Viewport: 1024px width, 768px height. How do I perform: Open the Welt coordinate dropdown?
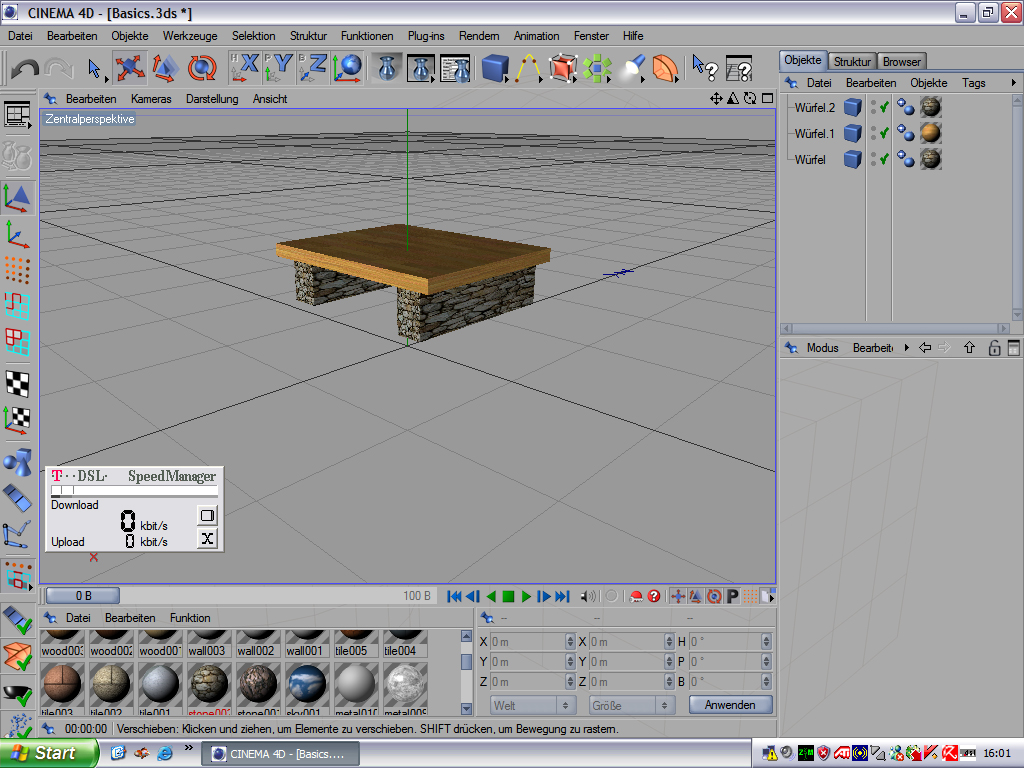pyautogui.click(x=532, y=705)
